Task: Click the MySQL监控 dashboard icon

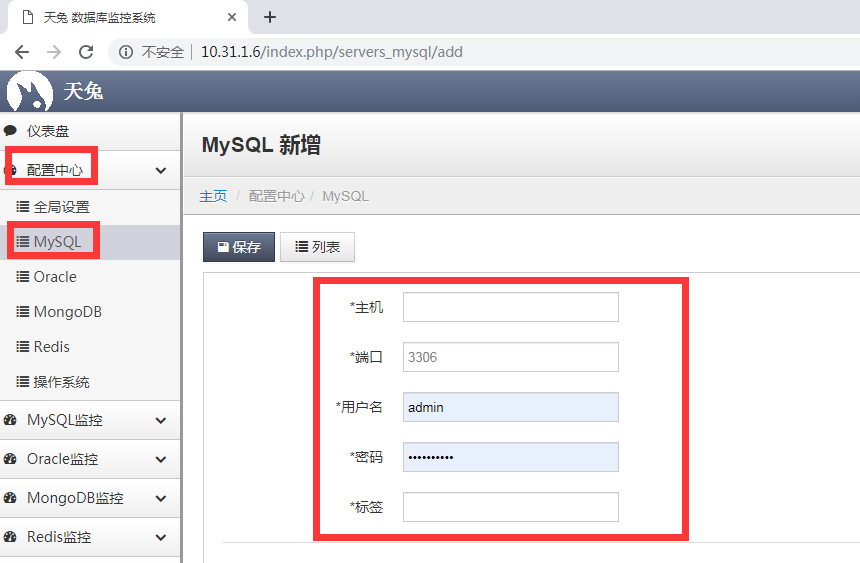Action: pos(10,420)
